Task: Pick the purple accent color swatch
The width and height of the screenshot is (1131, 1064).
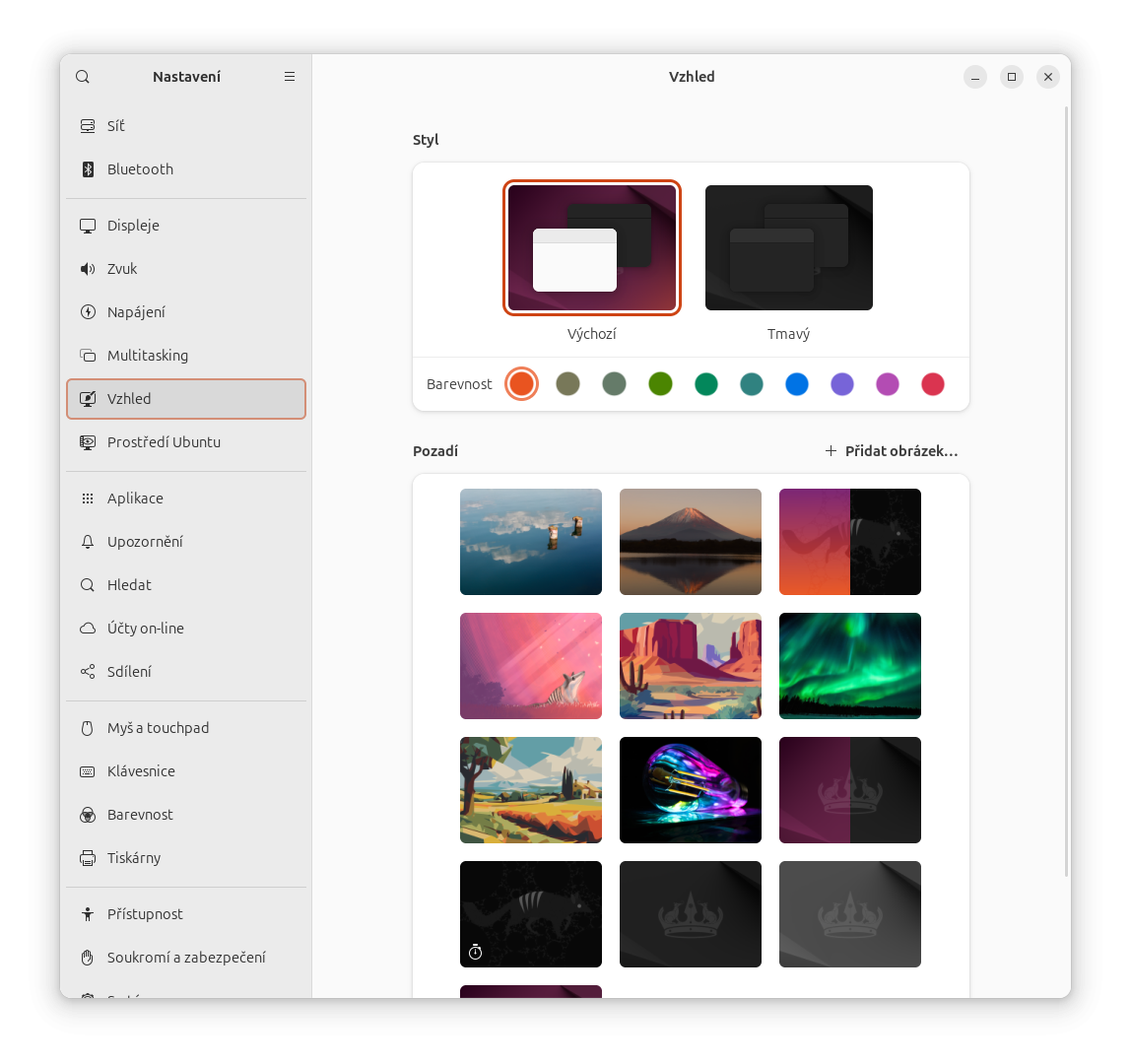Action: pos(842,384)
